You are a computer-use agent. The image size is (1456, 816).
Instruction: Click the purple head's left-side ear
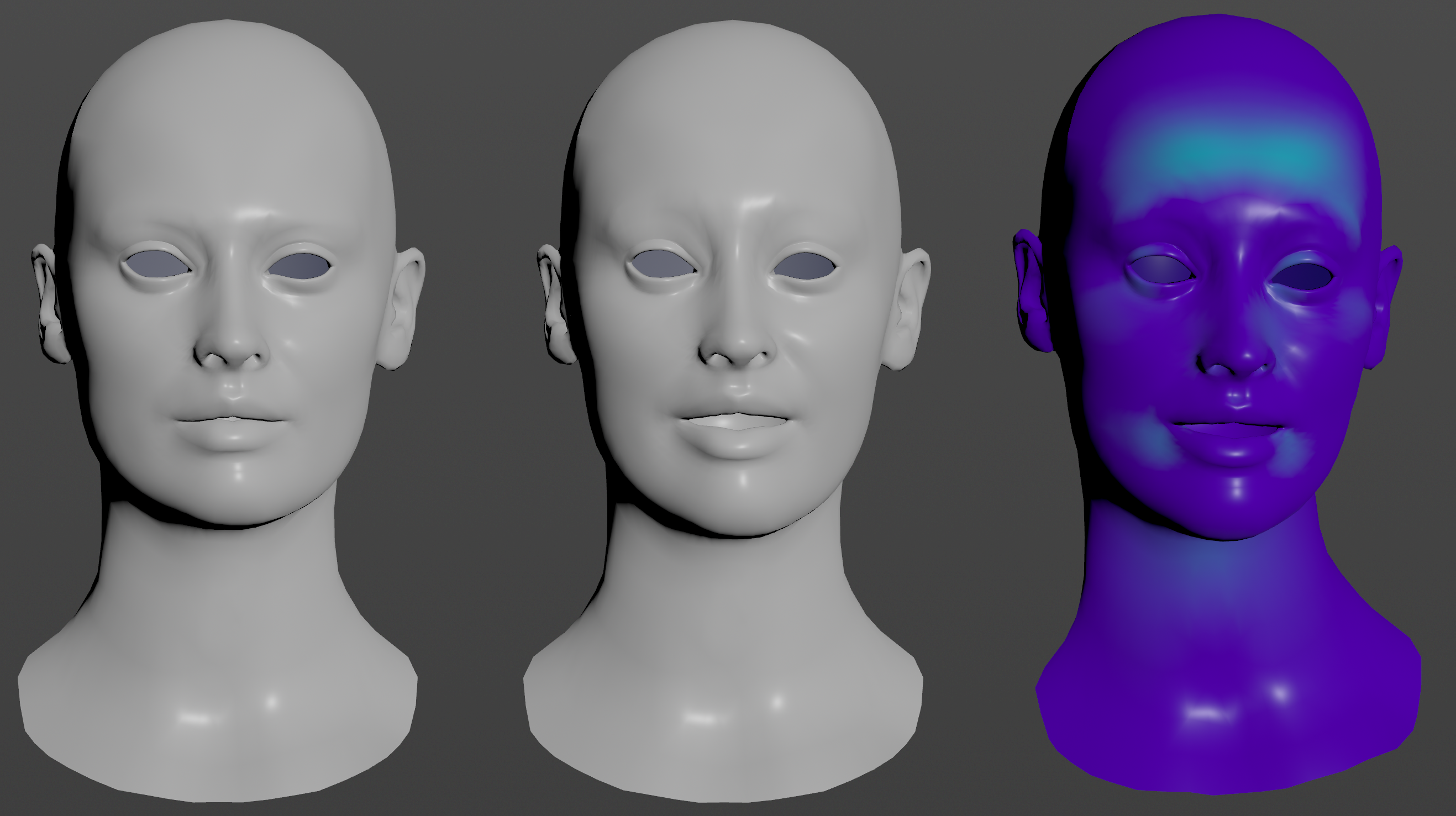click(1032, 294)
